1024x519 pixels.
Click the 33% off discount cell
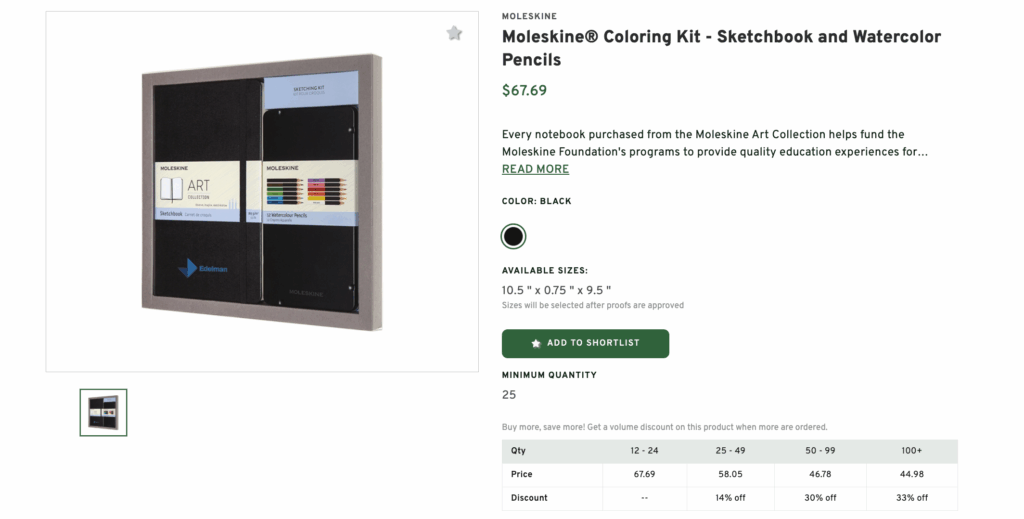click(911, 498)
